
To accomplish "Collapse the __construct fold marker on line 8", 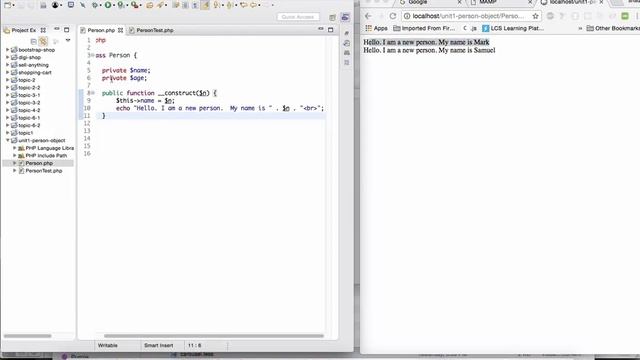I will tap(93, 93).
